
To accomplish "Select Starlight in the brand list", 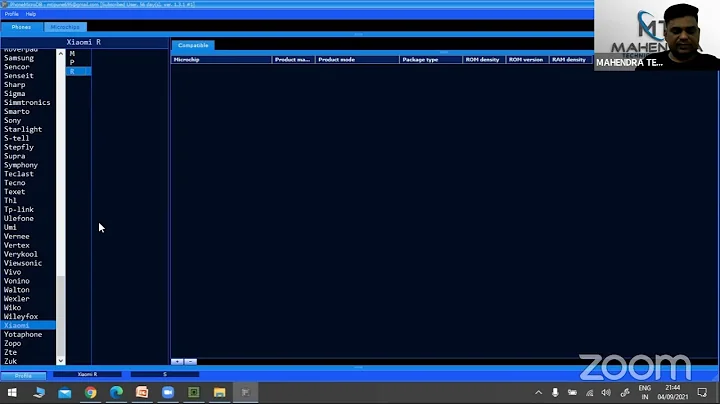I will pos(23,129).
